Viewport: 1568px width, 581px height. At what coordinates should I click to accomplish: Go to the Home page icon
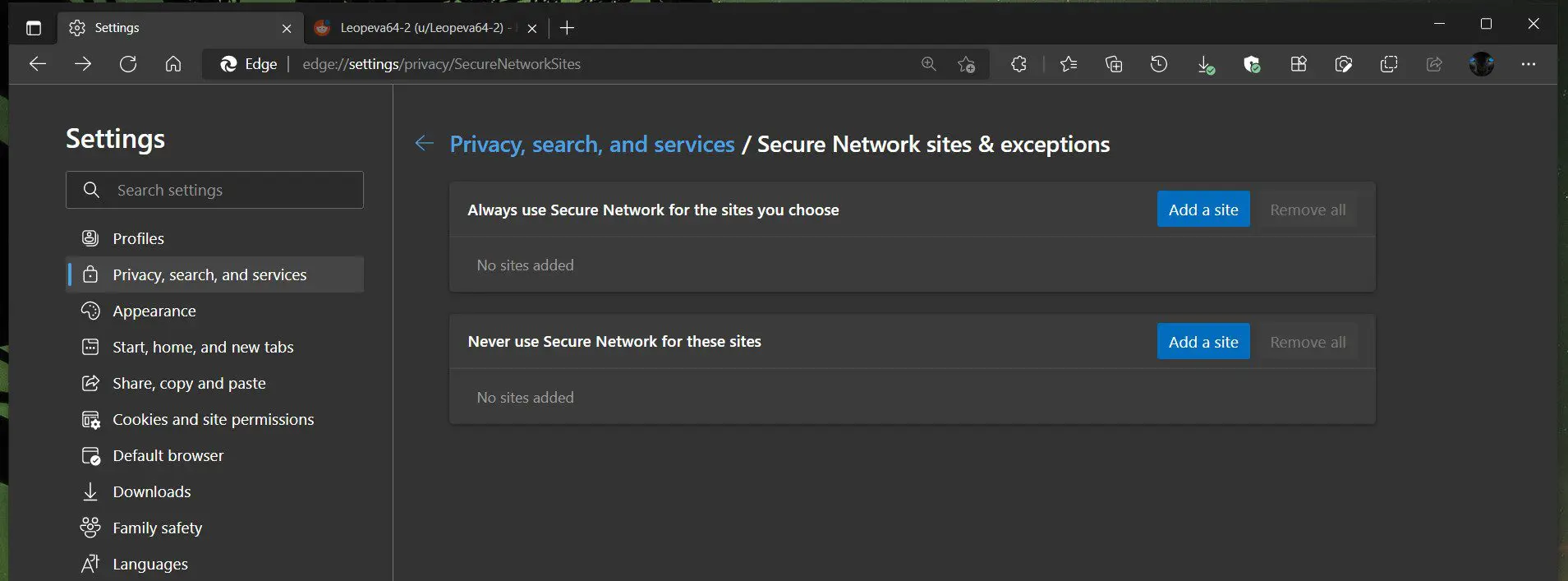point(173,64)
